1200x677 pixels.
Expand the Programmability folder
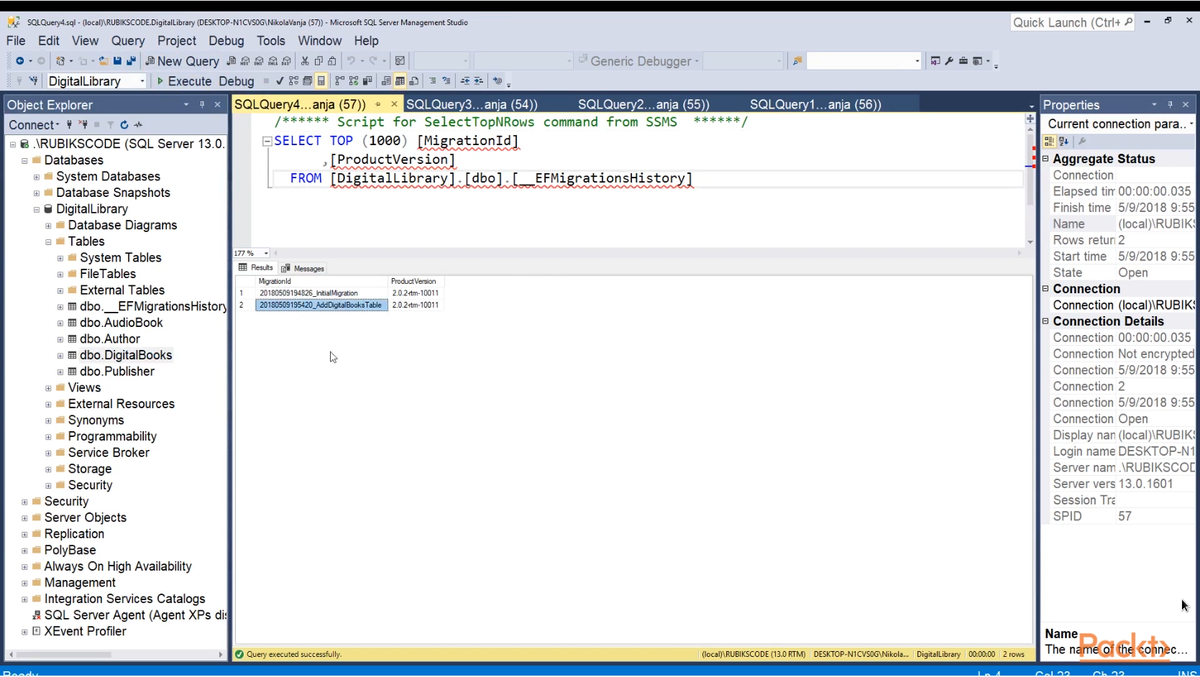pos(48,437)
